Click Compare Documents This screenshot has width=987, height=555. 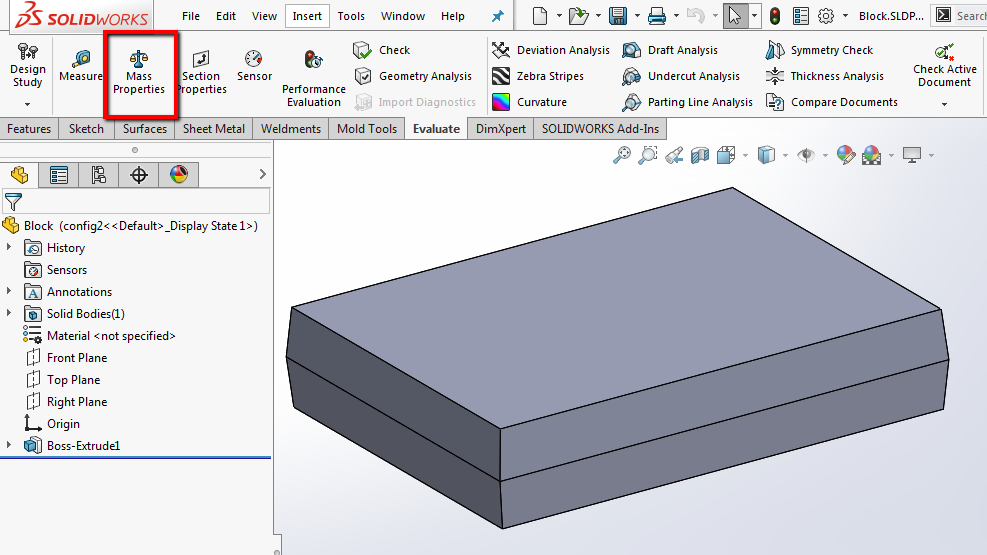[x=832, y=102]
